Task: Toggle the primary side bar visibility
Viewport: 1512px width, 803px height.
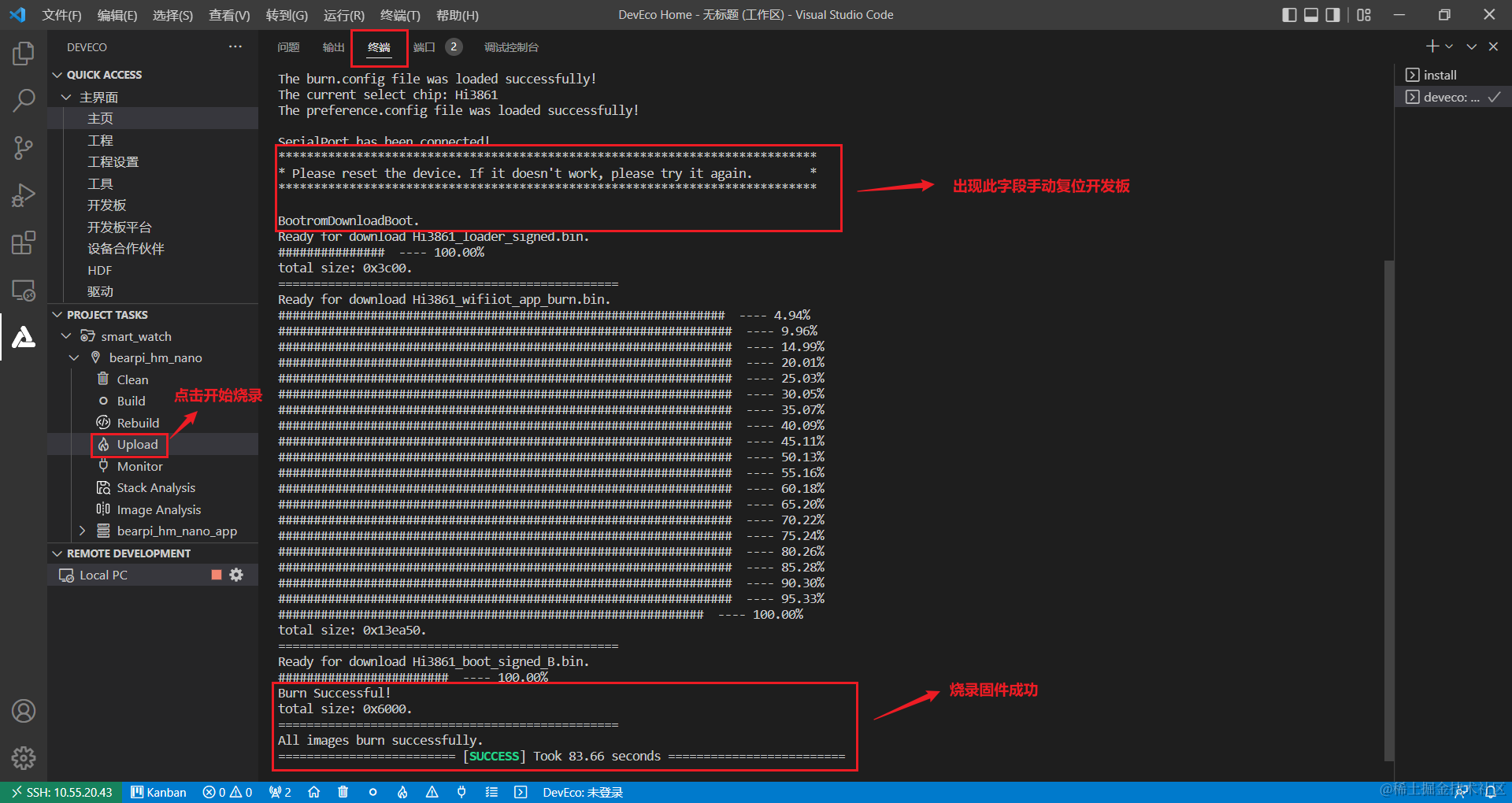Action: point(1289,15)
